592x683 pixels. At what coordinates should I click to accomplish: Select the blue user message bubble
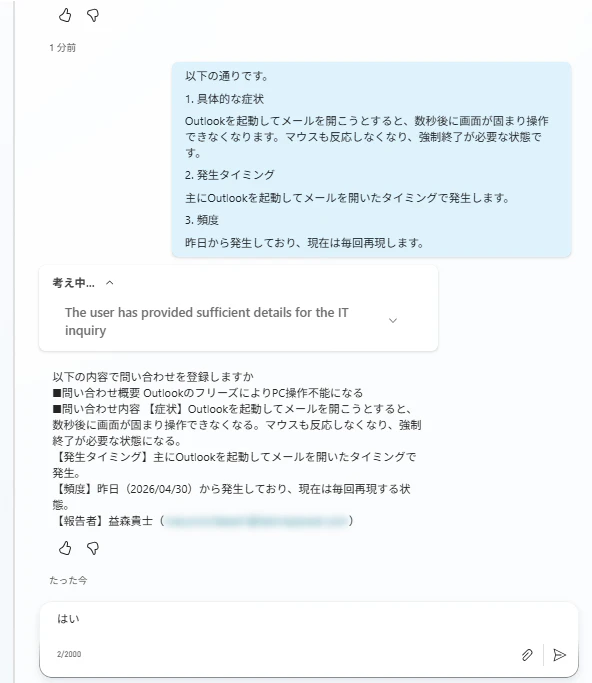(371, 159)
